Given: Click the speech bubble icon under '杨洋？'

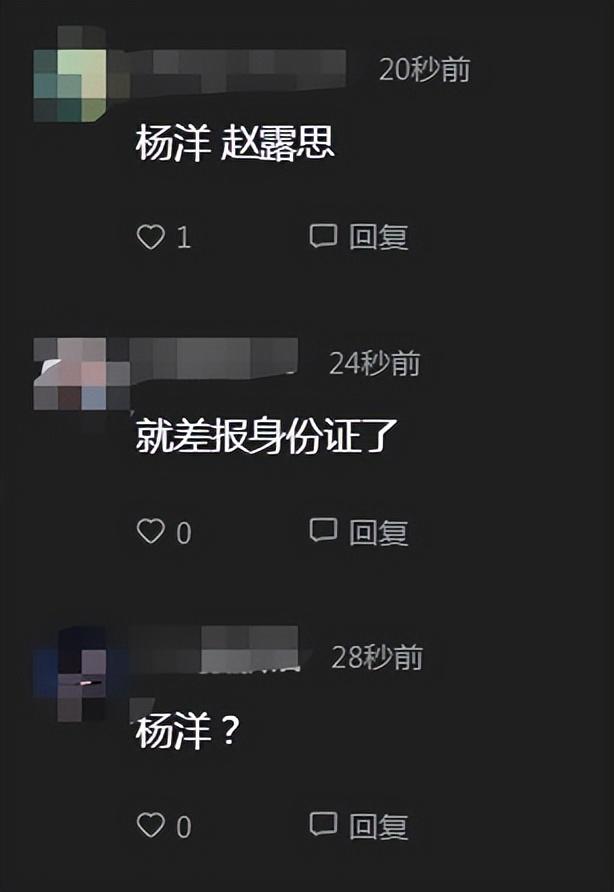Looking at the screenshot, I should pos(323,824).
